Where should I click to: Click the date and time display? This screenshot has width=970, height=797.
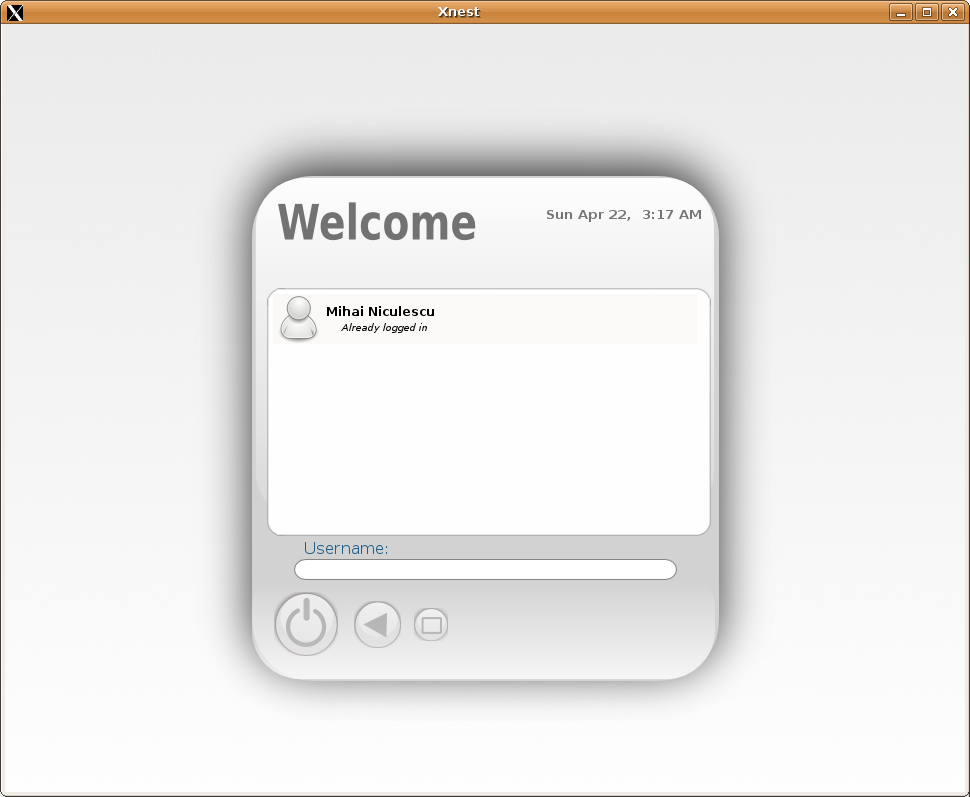pos(624,215)
